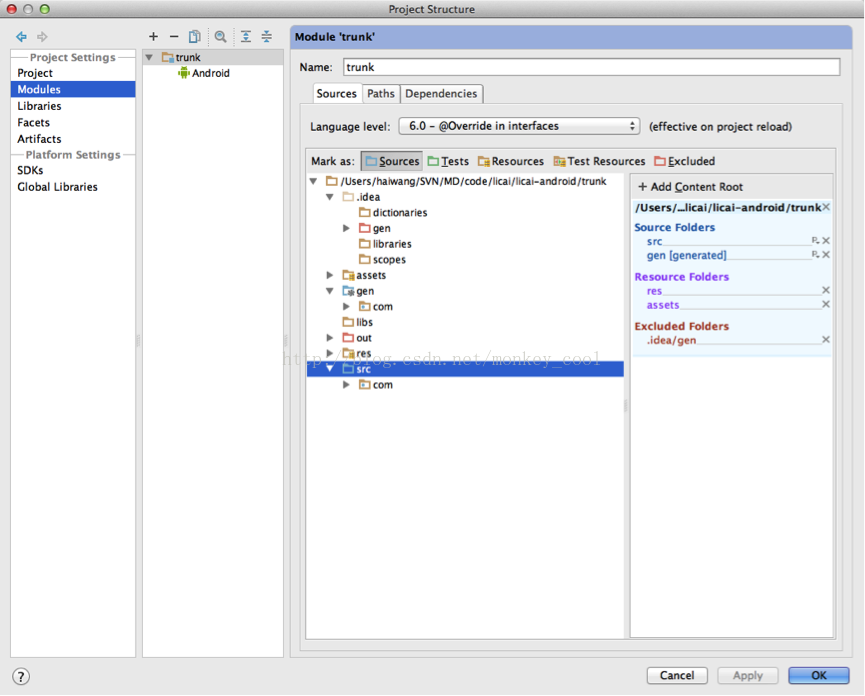Remove res from Resource Folders
Image resolution: width=865 pixels, height=696 pixels.
click(826, 291)
